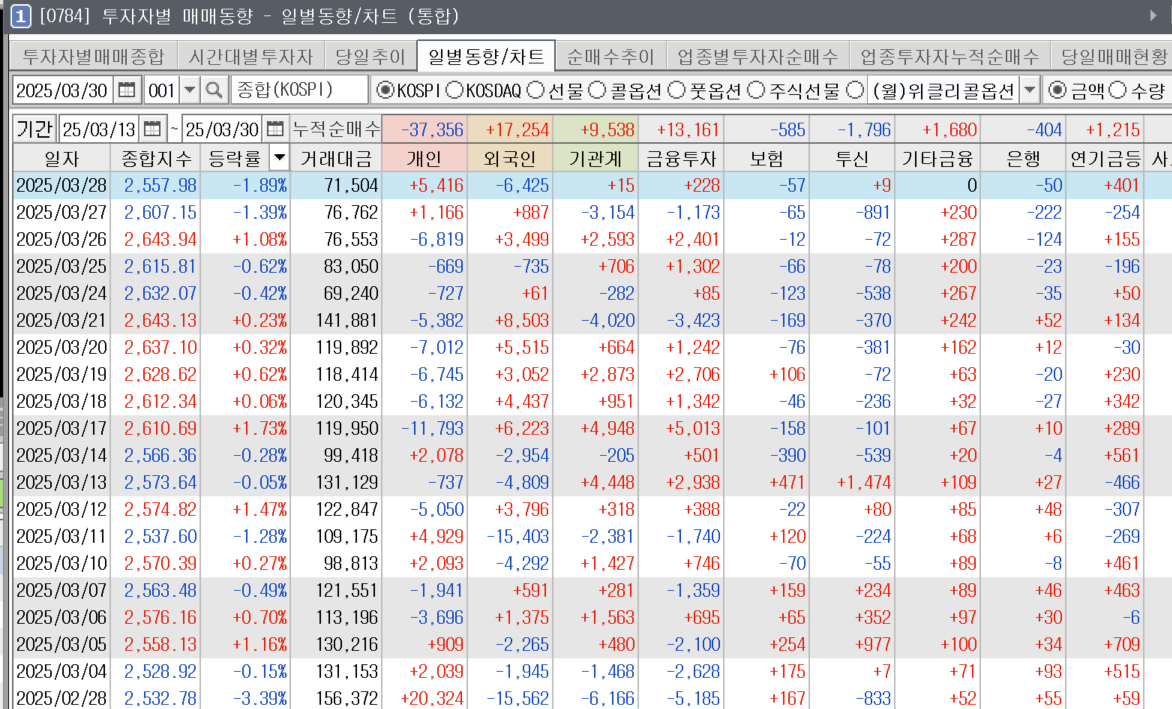This screenshot has width=1172, height=709.
Task: Click the magnifier search icon
Action: click(x=214, y=91)
